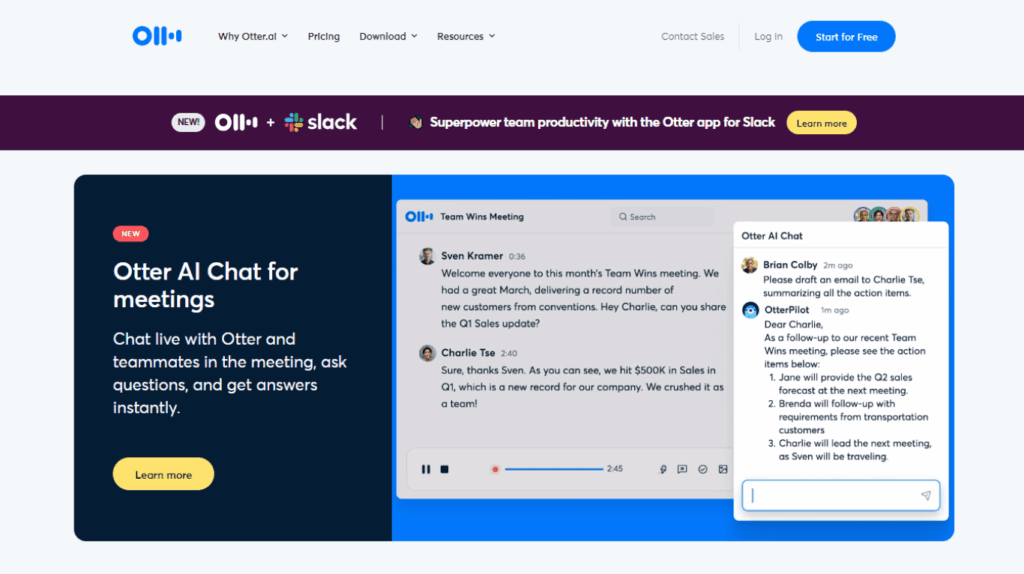Send chat message with paper plane icon
The image size is (1024, 574).
pyautogui.click(x=925, y=496)
